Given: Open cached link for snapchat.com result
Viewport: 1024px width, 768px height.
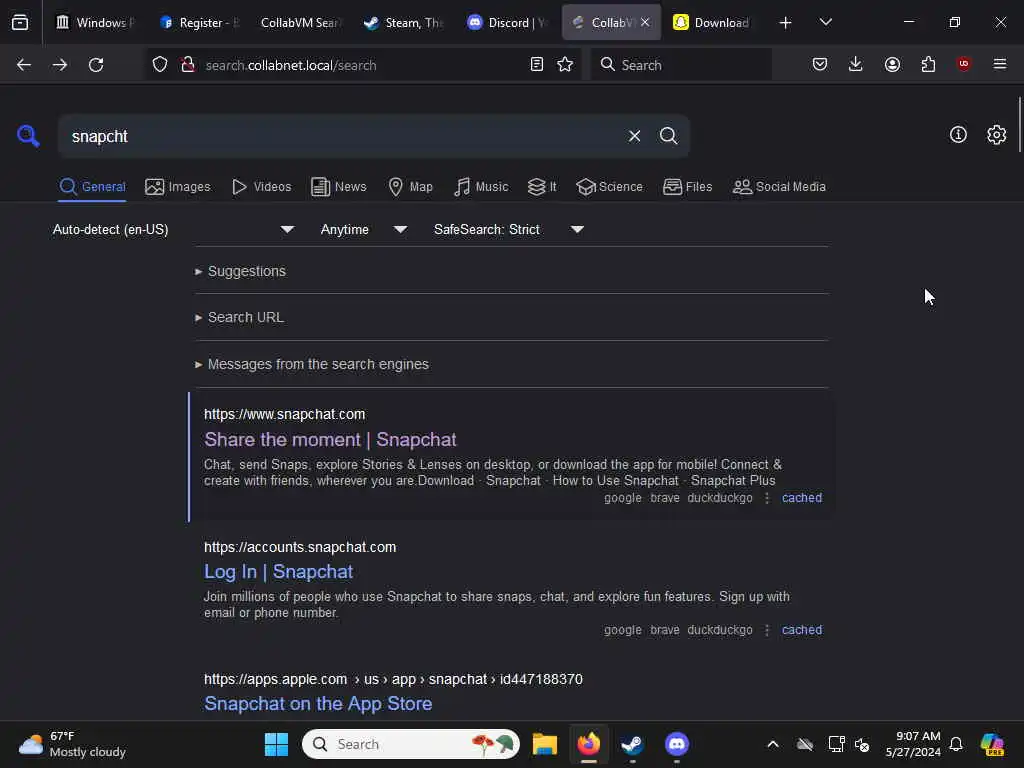Looking at the screenshot, I should [x=801, y=498].
